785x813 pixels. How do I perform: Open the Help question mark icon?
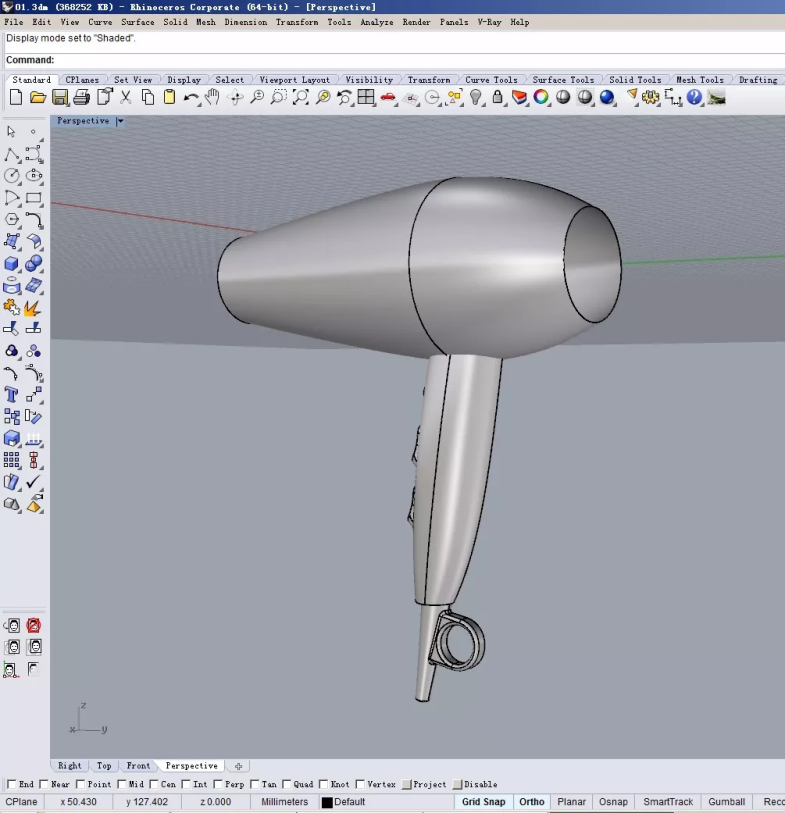pyautogui.click(x=694, y=97)
